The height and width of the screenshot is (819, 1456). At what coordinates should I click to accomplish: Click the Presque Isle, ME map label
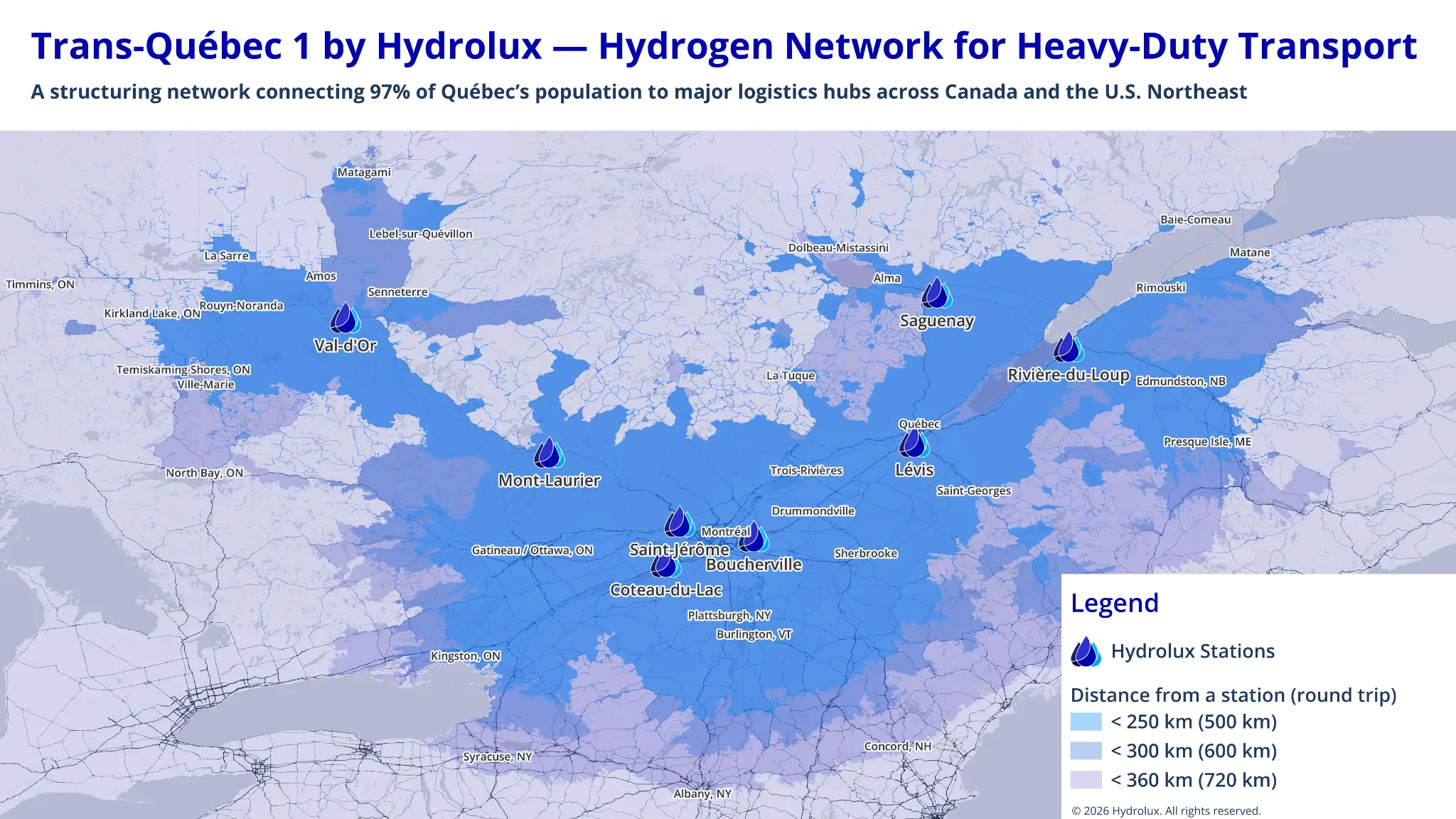click(1207, 441)
